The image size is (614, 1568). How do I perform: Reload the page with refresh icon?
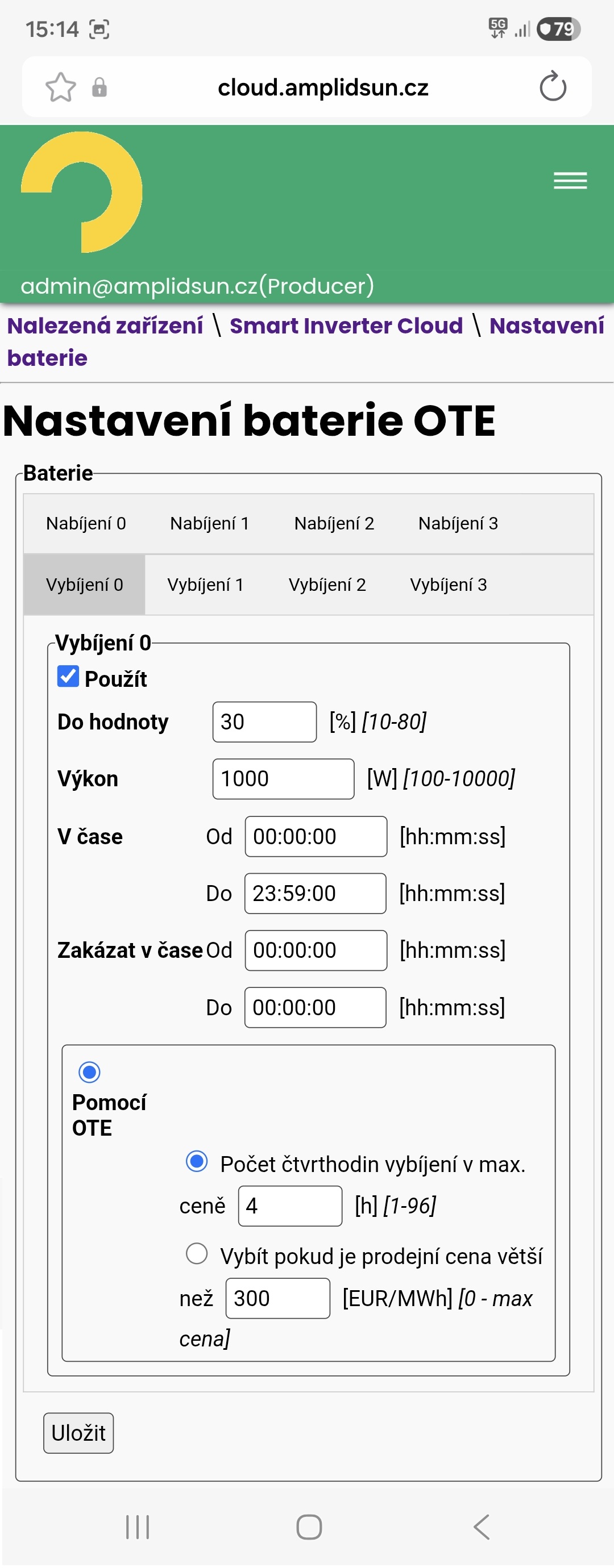point(553,86)
